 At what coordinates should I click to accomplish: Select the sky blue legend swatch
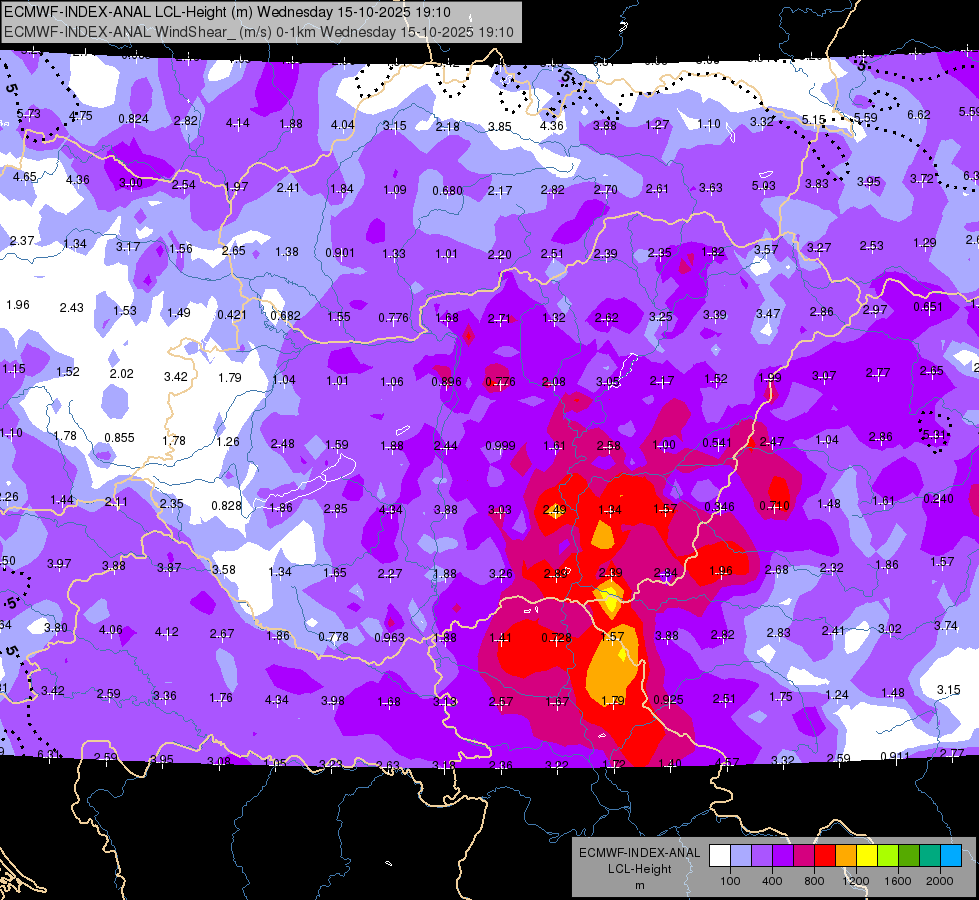pos(951,856)
